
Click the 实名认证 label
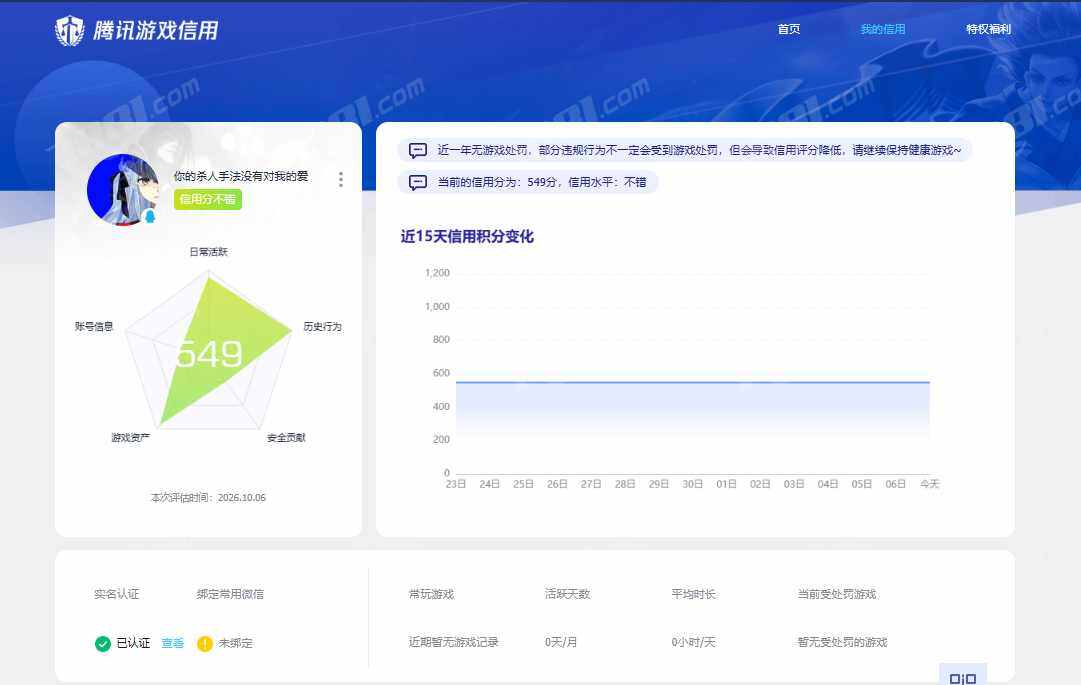pos(117,594)
